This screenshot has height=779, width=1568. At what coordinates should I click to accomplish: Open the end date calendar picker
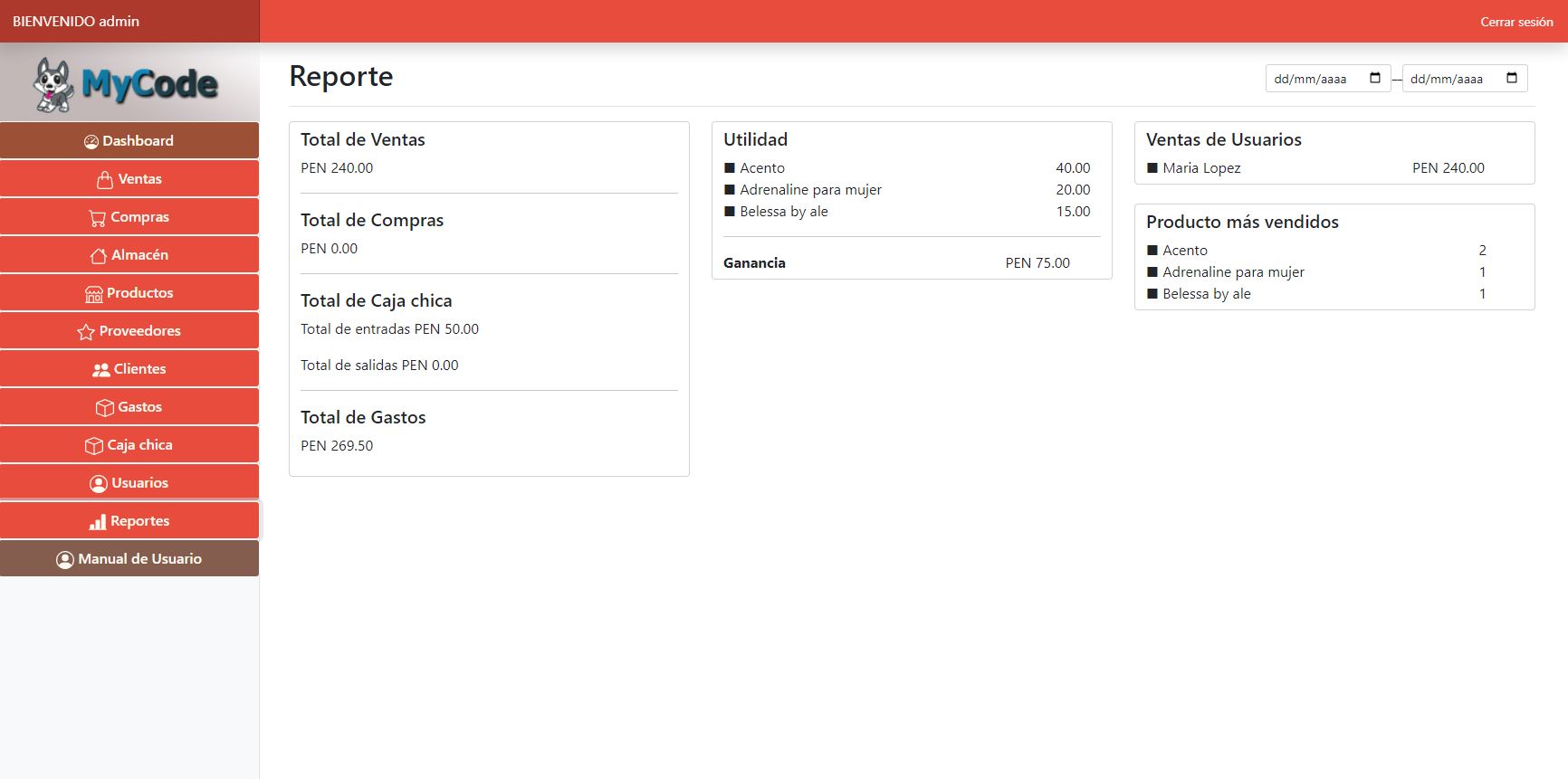click(x=1511, y=78)
